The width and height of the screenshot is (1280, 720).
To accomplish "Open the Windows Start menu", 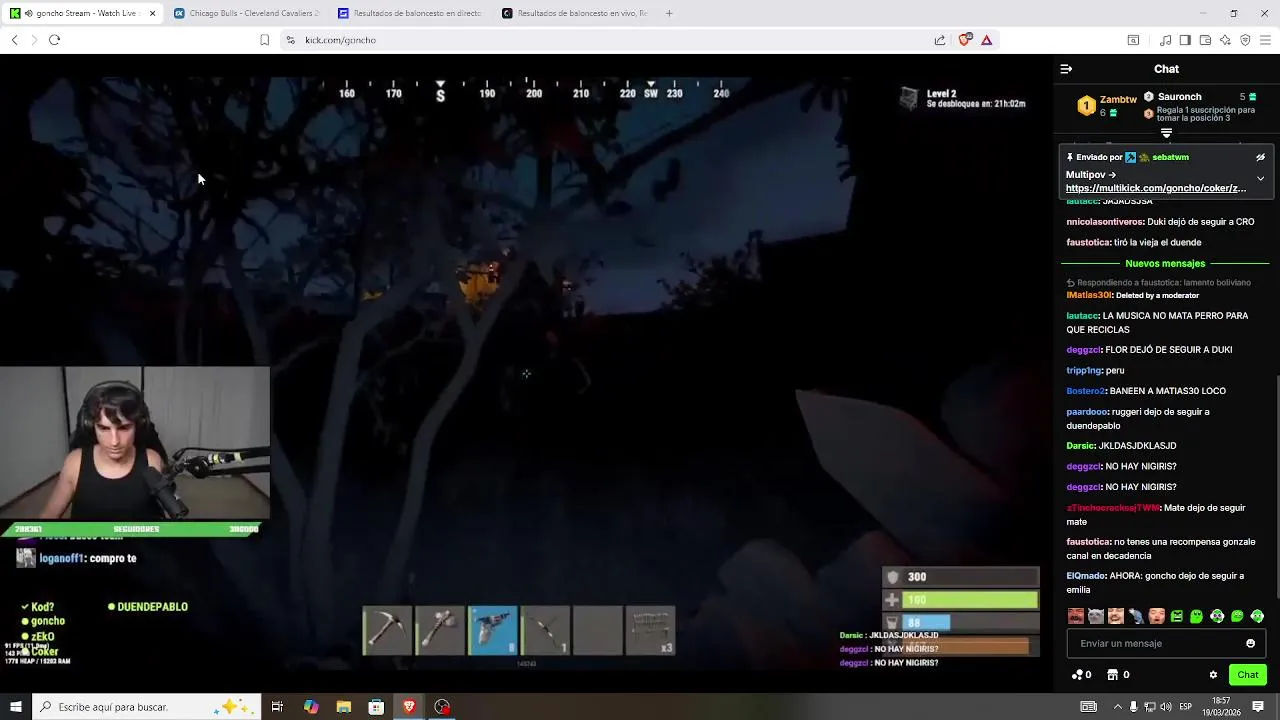I will point(16,707).
